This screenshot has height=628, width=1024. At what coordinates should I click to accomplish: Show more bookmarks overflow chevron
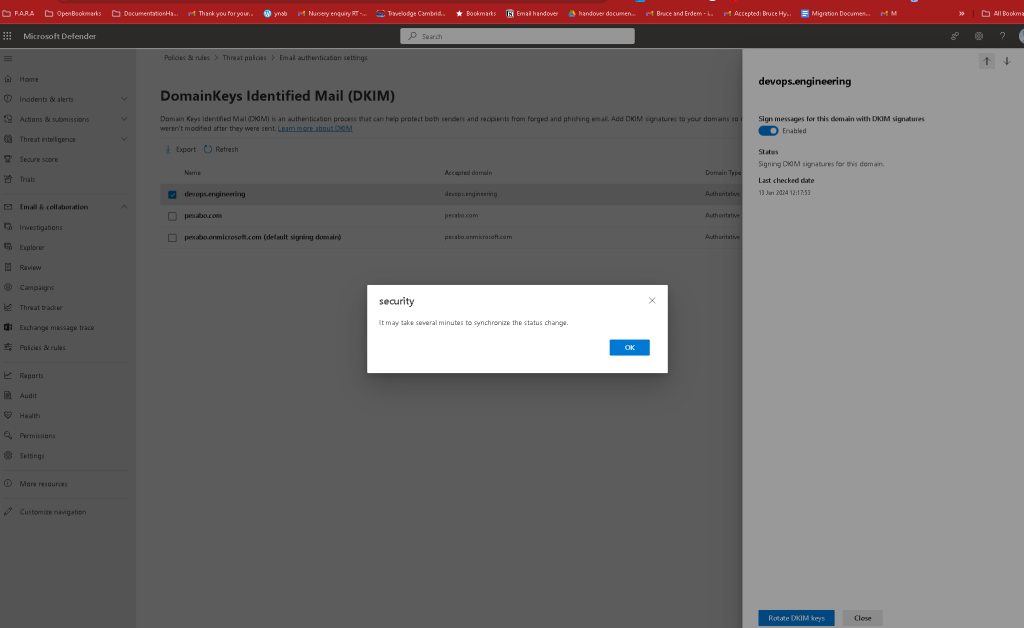(x=961, y=13)
